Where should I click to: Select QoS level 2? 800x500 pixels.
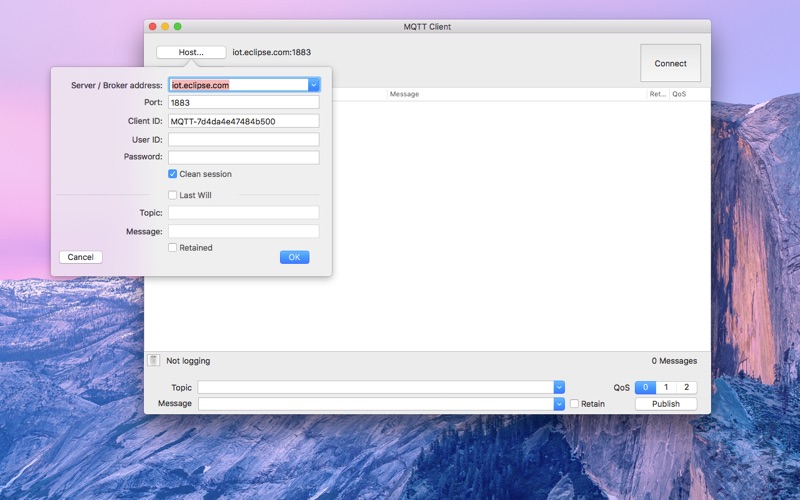click(687, 387)
